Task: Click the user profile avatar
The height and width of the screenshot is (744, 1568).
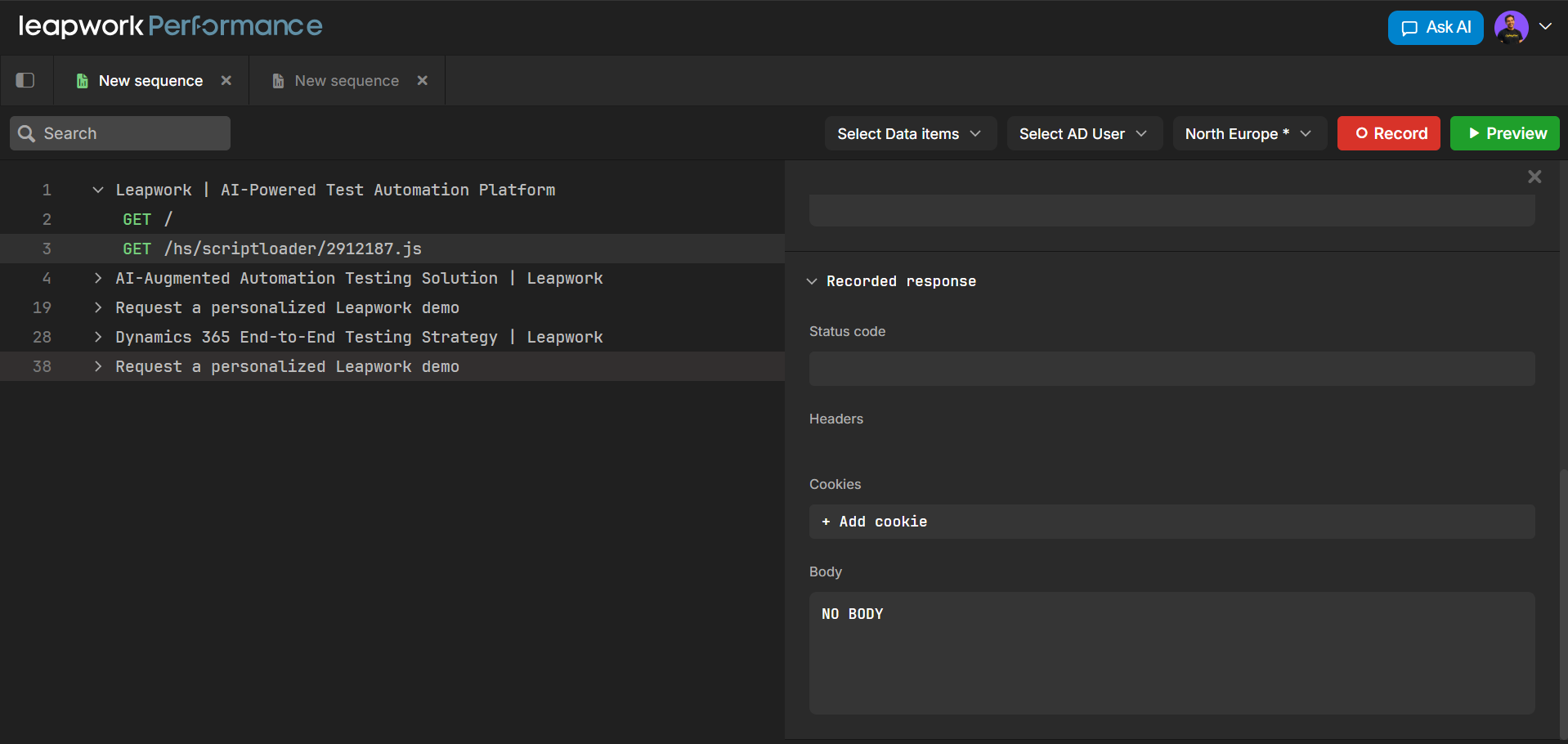Action: pos(1511,28)
